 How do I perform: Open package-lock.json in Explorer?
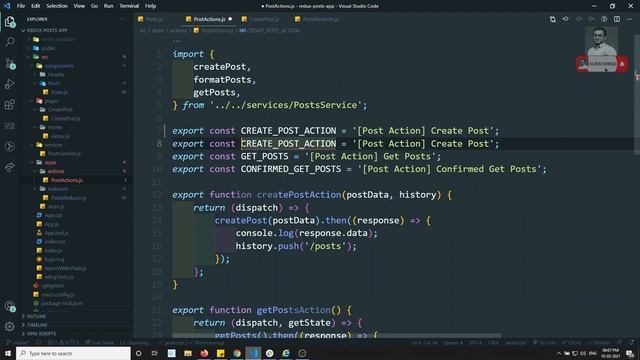(62, 303)
